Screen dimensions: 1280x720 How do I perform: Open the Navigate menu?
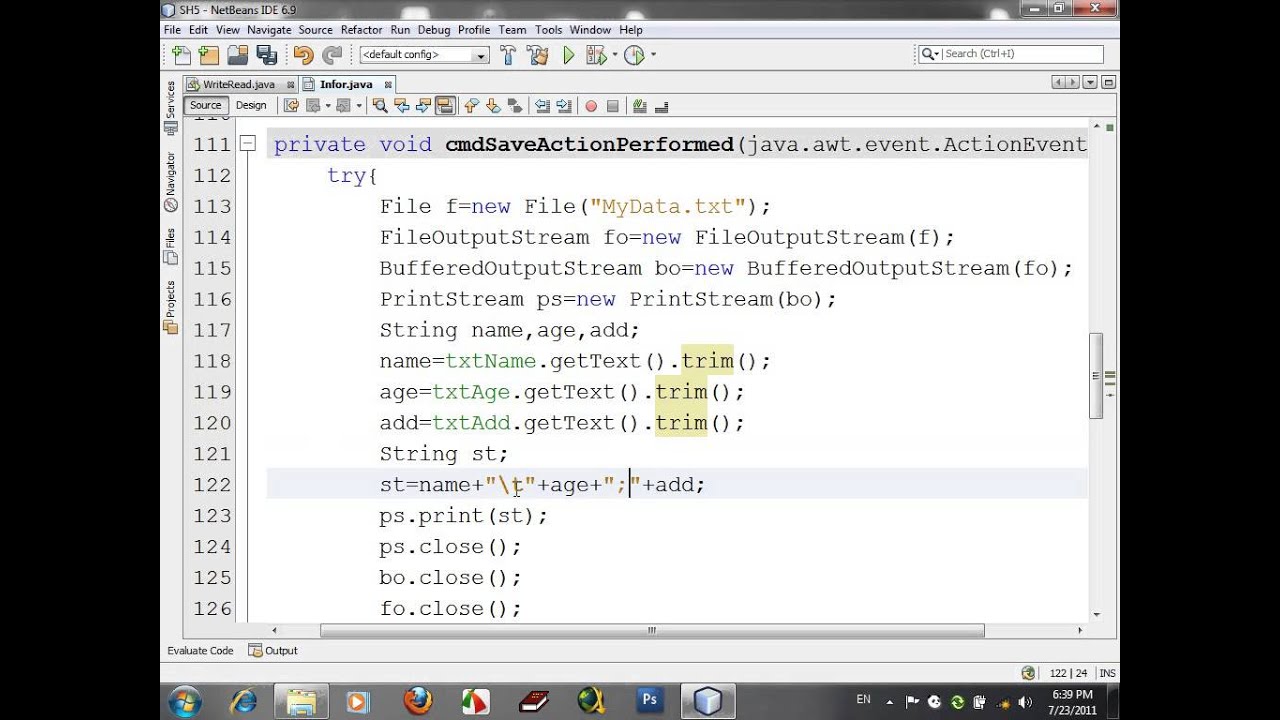tap(269, 30)
